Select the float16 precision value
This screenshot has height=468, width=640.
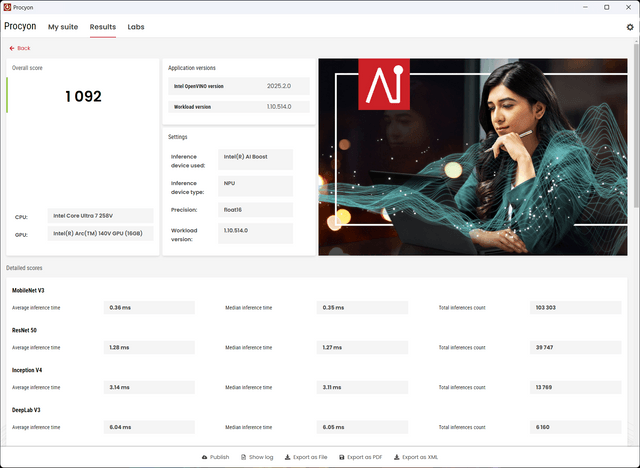(255, 210)
